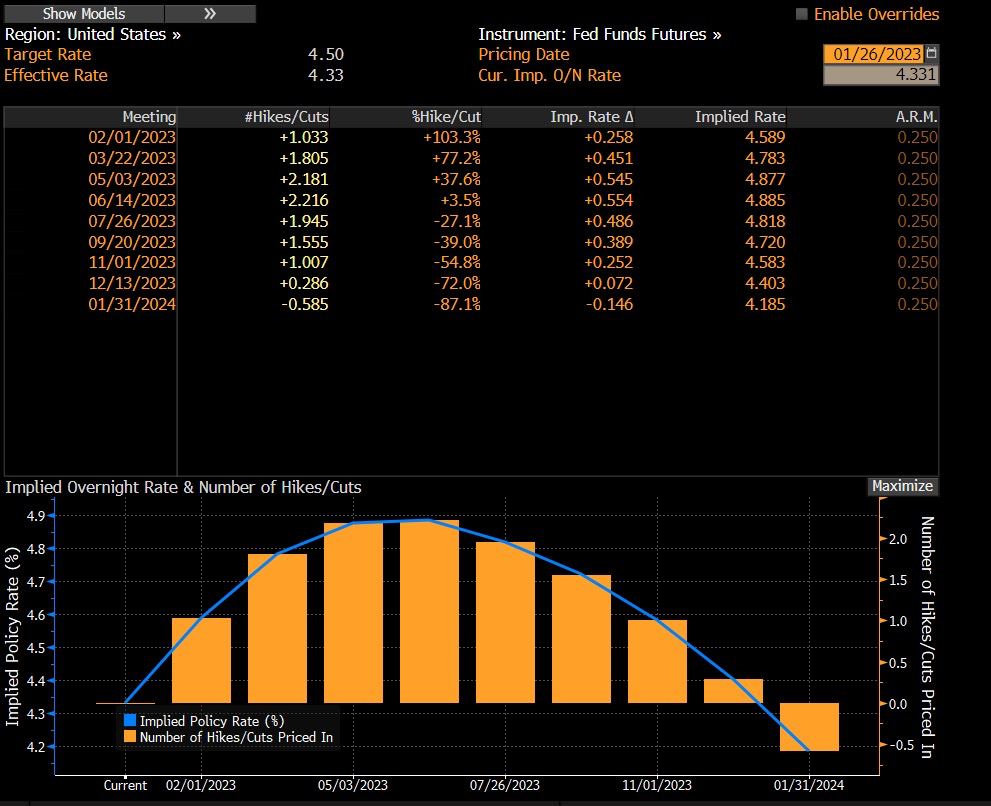Enable the Overrides checkbox
The width and height of the screenshot is (991, 806).
[x=801, y=14]
